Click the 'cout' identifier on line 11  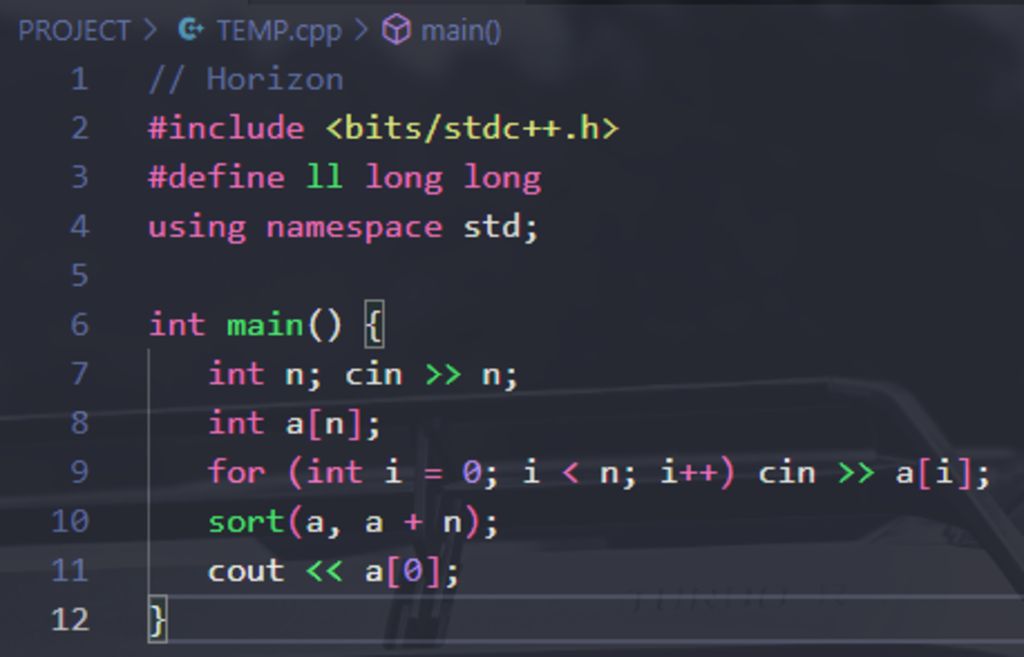[x=246, y=571]
